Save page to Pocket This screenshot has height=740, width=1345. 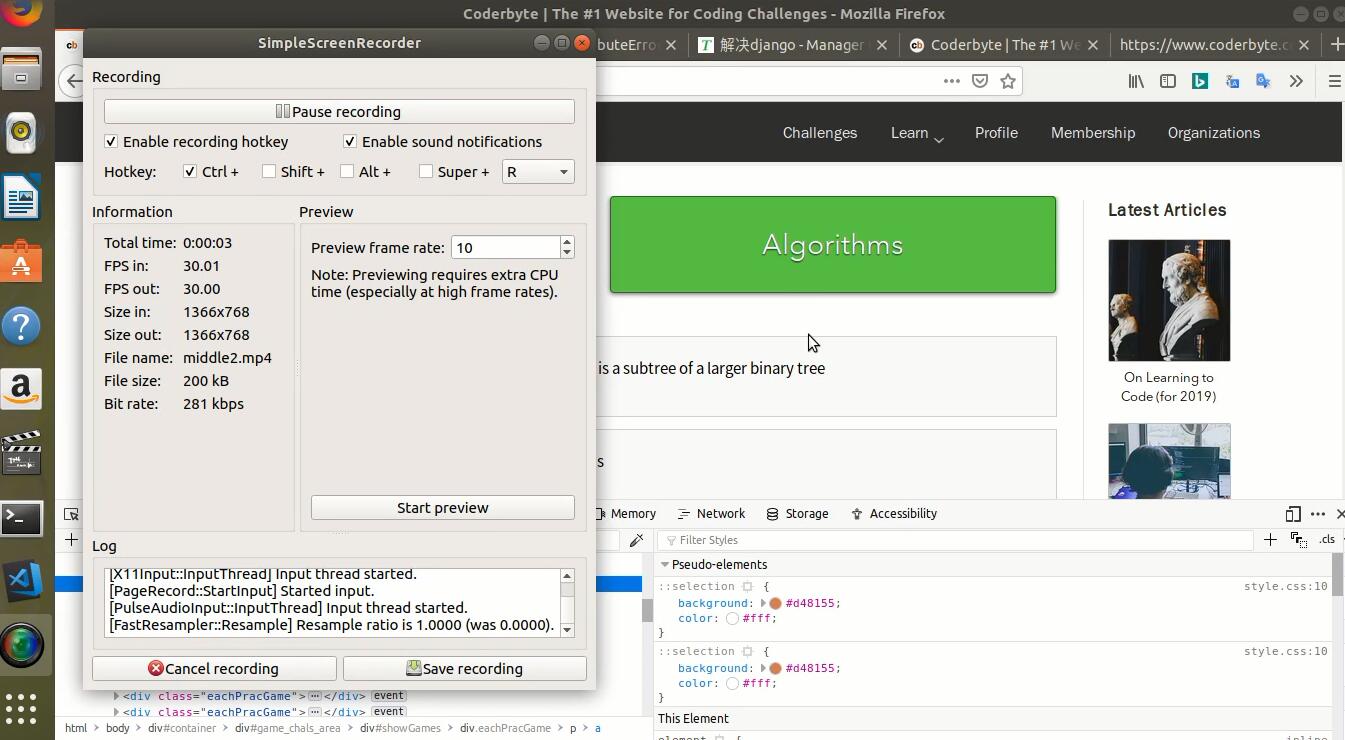coord(980,81)
